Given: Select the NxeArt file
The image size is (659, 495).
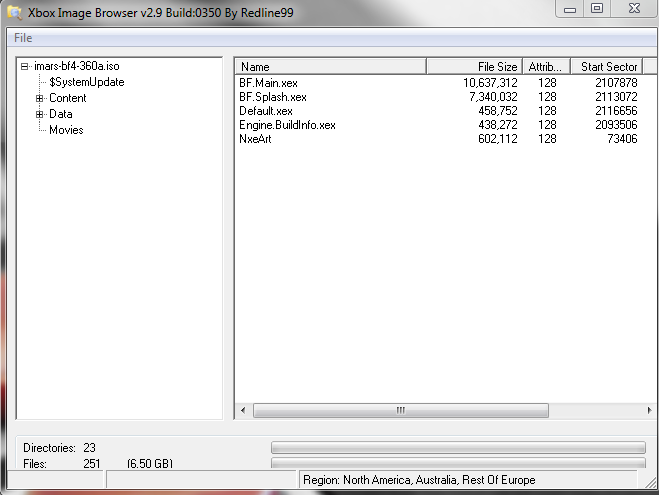Looking at the screenshot, I should (255, 139).
